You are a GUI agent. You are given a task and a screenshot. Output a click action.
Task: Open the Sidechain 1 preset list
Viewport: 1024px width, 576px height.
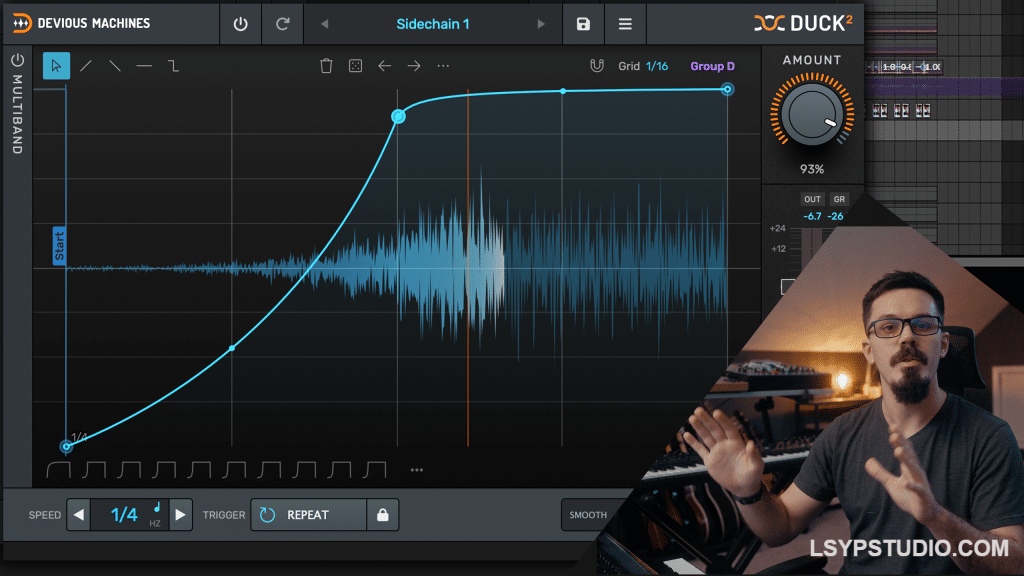point(432,24)
